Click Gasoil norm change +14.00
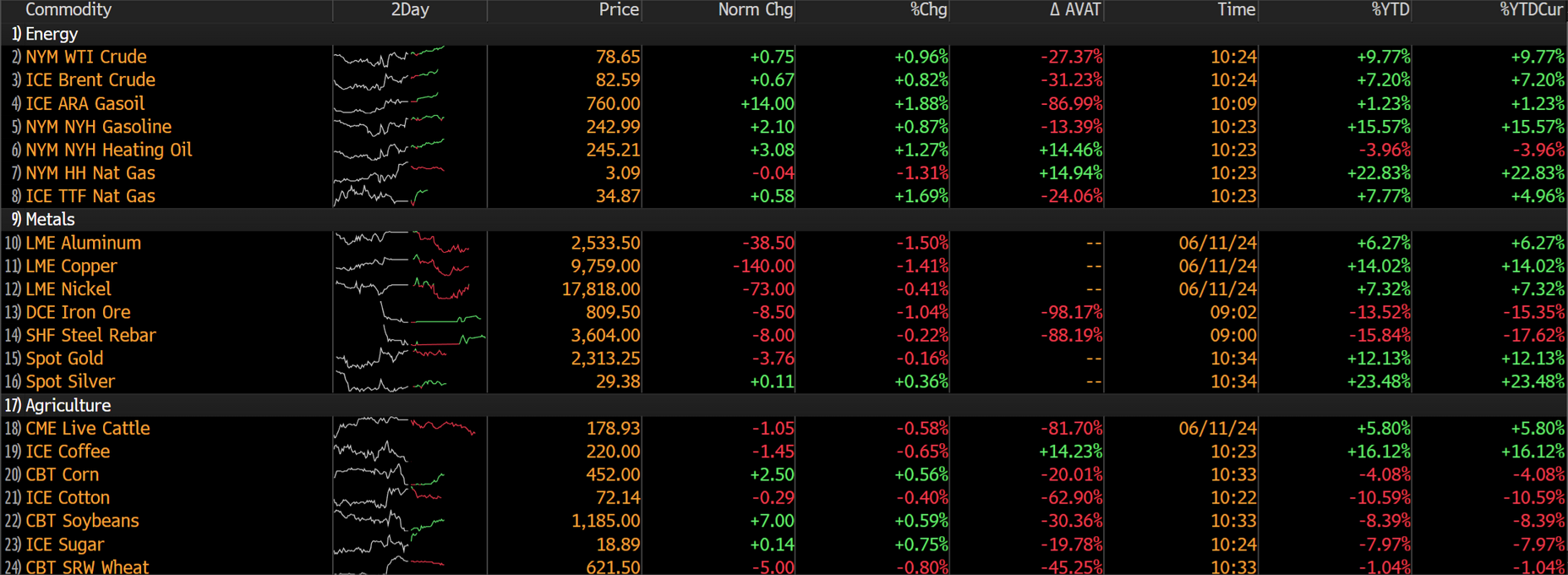The height and width of the screenshot is (575, 1568). click(x=767, y=103)
